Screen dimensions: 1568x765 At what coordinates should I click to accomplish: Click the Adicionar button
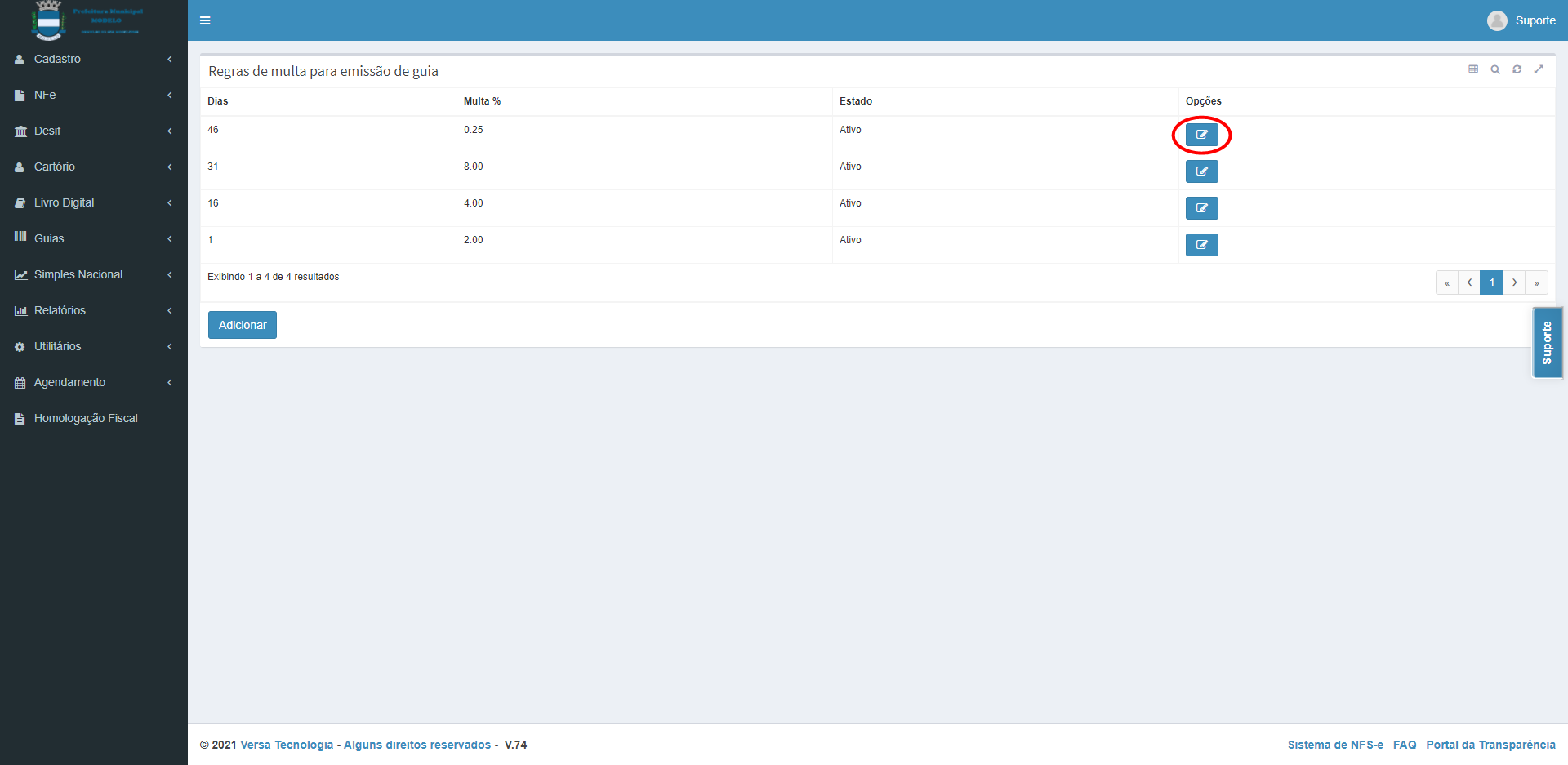pyautogui.click(x=243, y=325)
